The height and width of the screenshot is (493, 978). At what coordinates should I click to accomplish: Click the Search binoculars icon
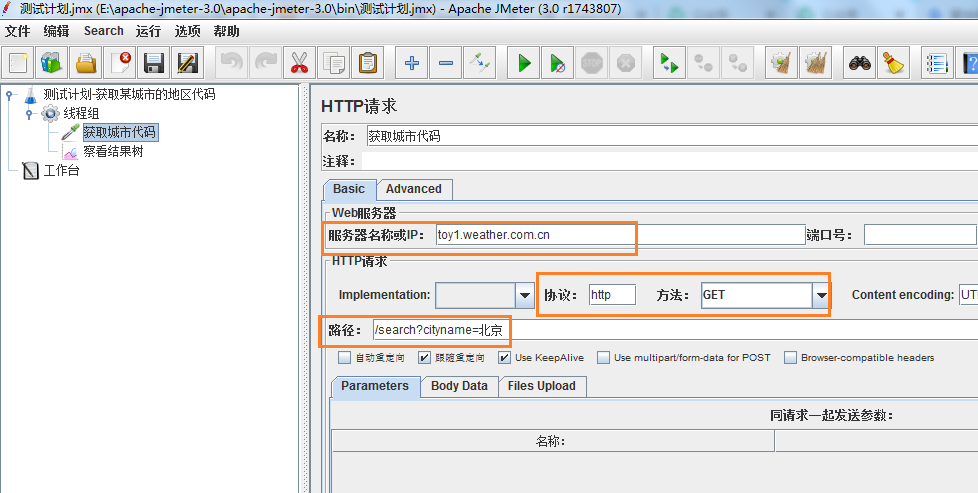pos(859,62)
